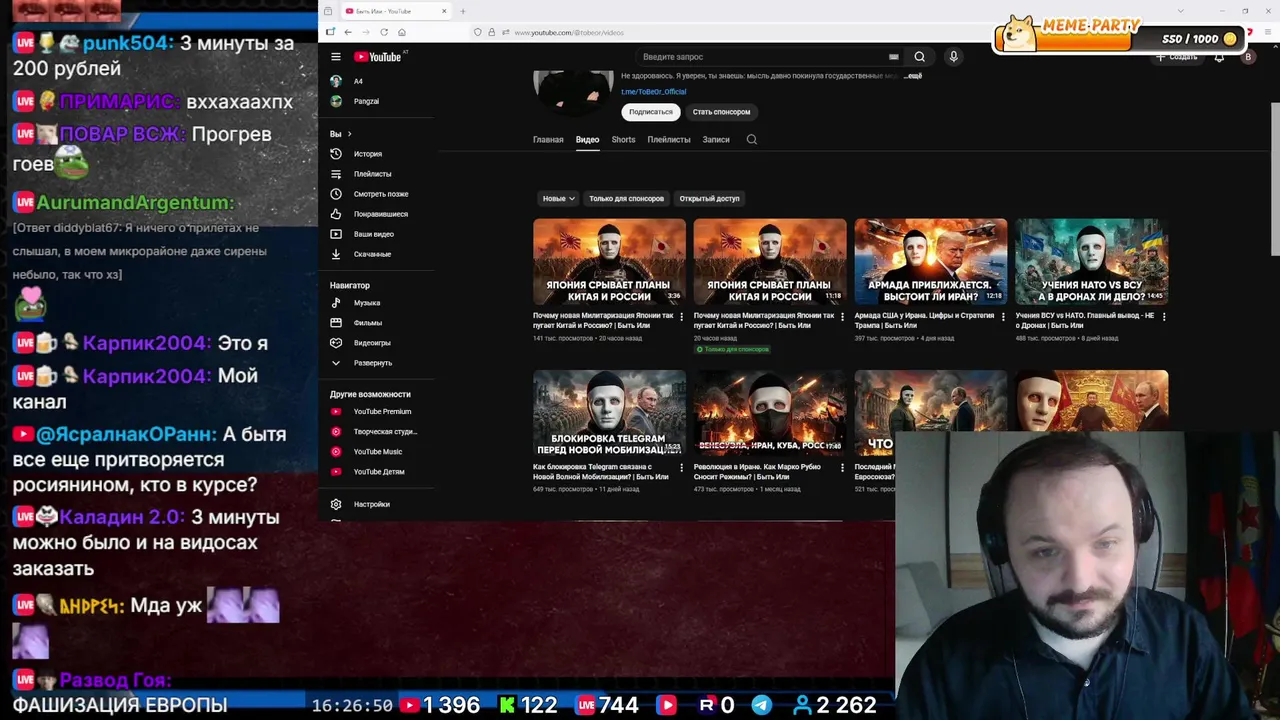1280x720 pixels.
Task: Expand the Вы section chevron
Action: tap(348, 134)
